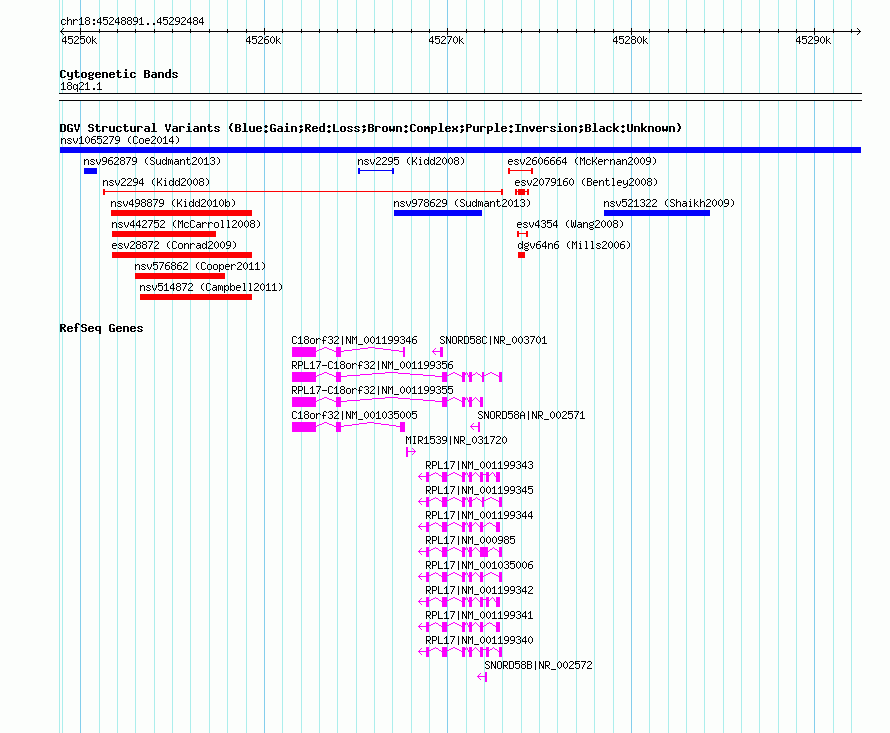Select the small blue bar under nsv962879

(x=90, y=171)
